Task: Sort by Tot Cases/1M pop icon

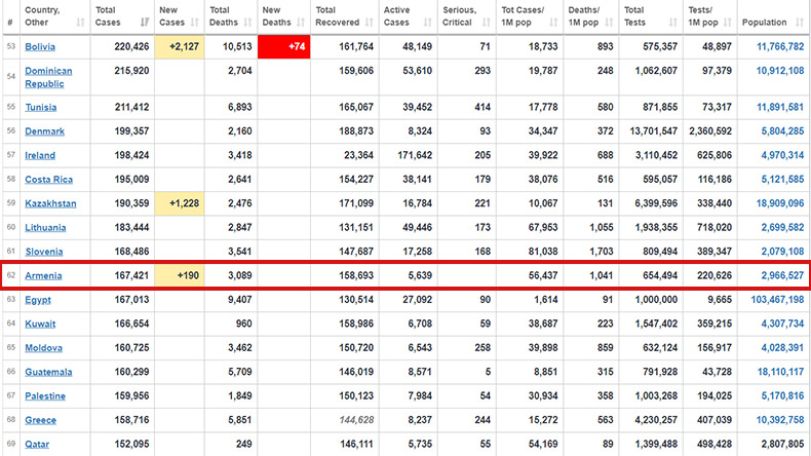Action: 553,22
